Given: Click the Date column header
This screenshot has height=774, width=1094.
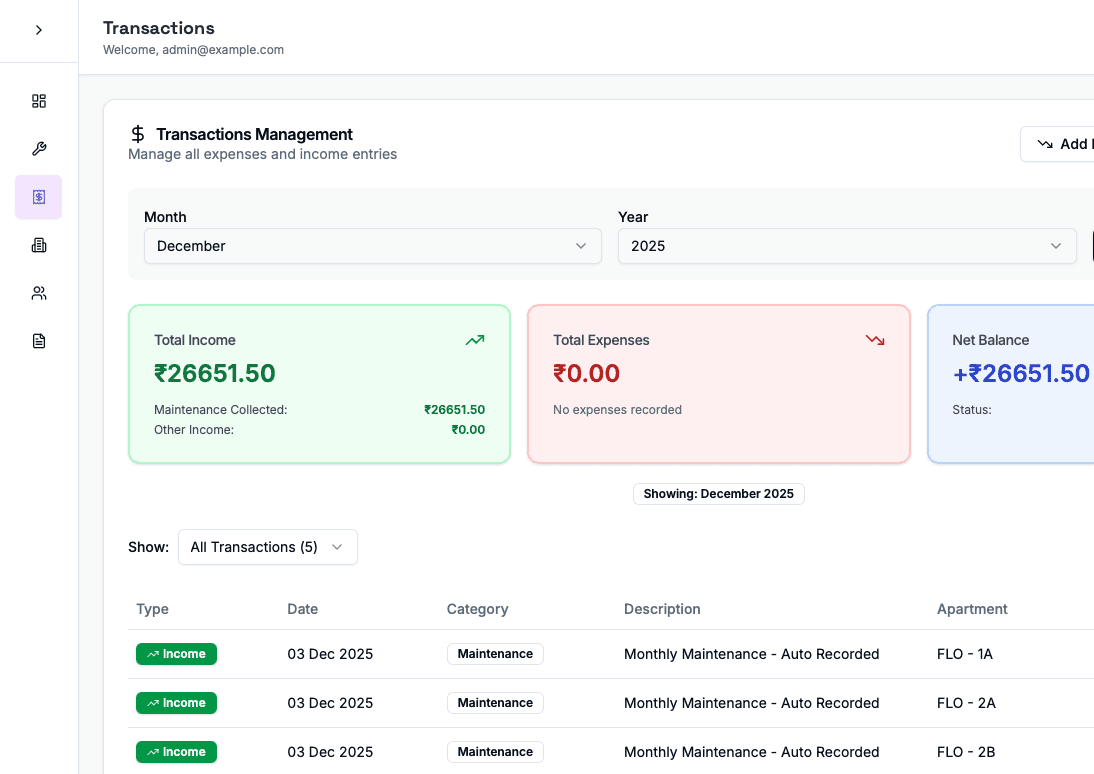Looking at the screenshot, I should (x=302, y=609).
